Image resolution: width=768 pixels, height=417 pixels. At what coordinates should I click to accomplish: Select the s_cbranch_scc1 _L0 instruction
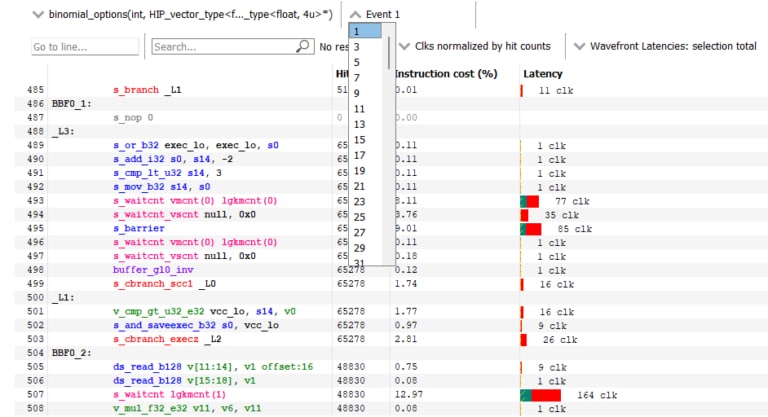tap(164, 283)
